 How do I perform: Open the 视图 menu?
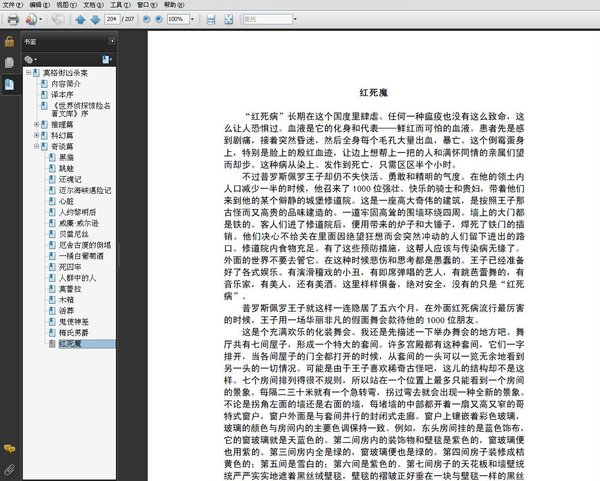[x=66, y=5]
